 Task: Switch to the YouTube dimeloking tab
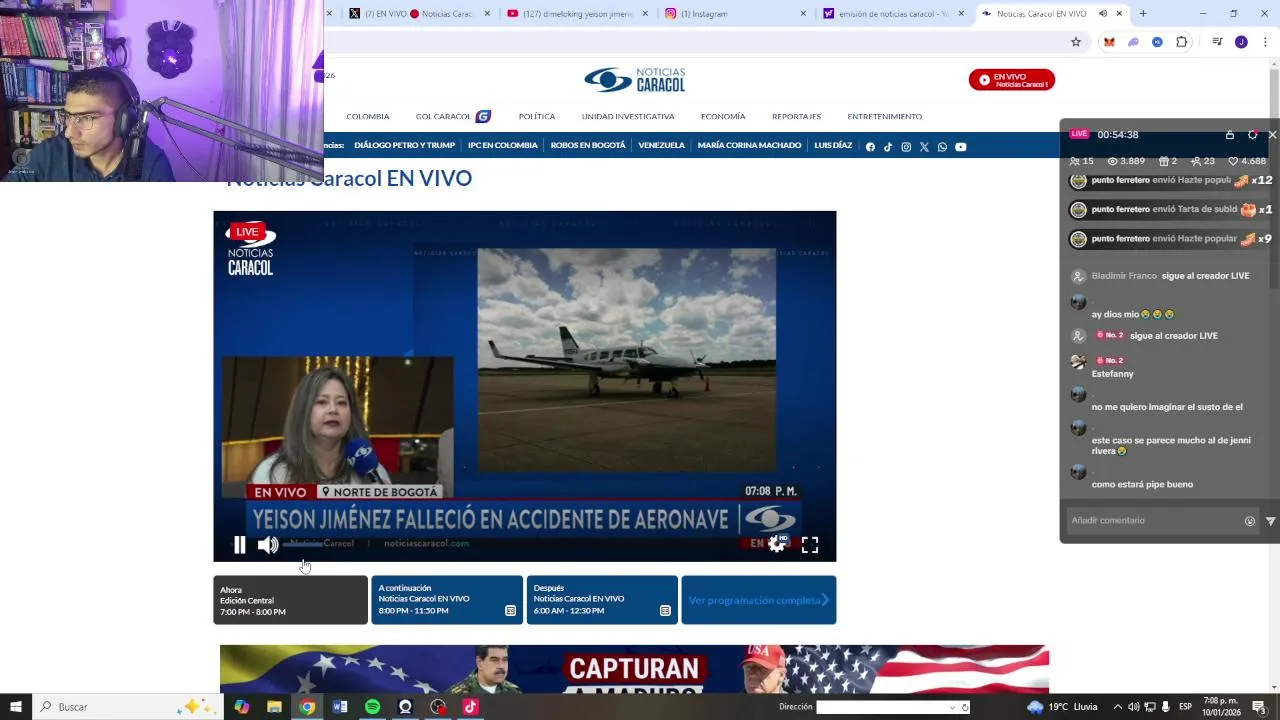click(577, 14)
